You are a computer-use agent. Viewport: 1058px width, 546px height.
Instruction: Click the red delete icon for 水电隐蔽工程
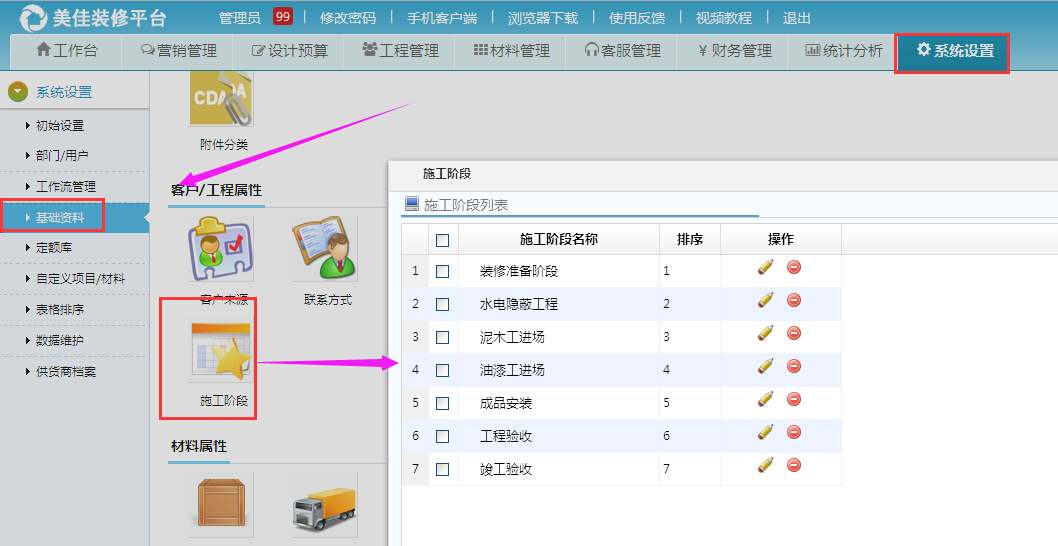coord(794,300)
